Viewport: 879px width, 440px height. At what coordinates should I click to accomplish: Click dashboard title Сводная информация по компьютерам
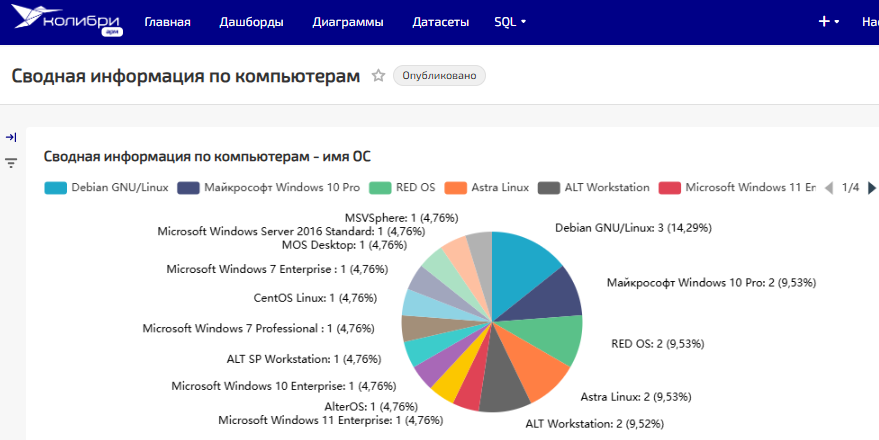click(x=186, y=76)
